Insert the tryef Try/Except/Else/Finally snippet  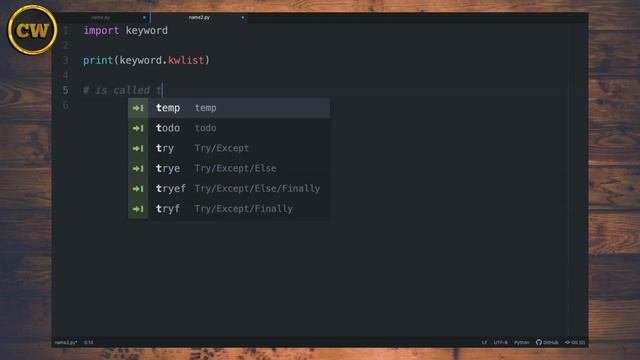point(229,189)
